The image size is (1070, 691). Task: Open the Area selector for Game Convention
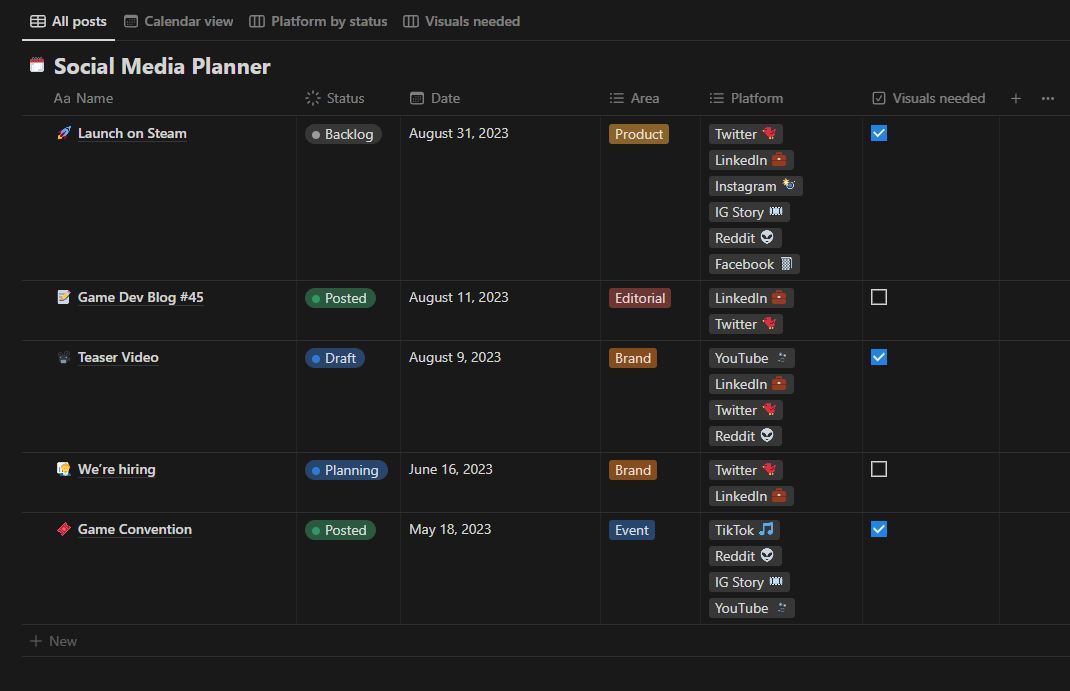click(x=632, y=530)
